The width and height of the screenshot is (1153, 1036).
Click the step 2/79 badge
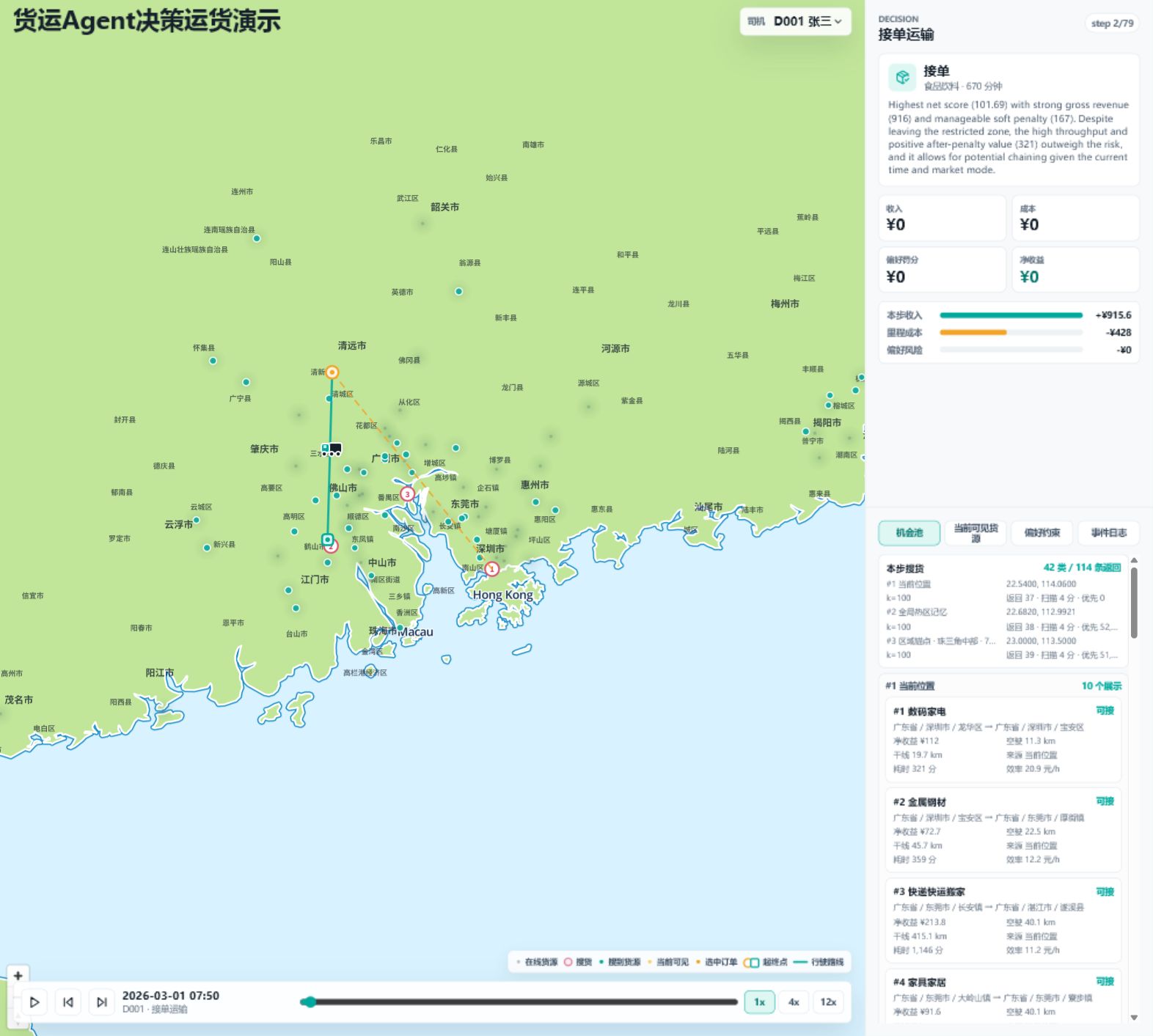tap(1112, 23)
